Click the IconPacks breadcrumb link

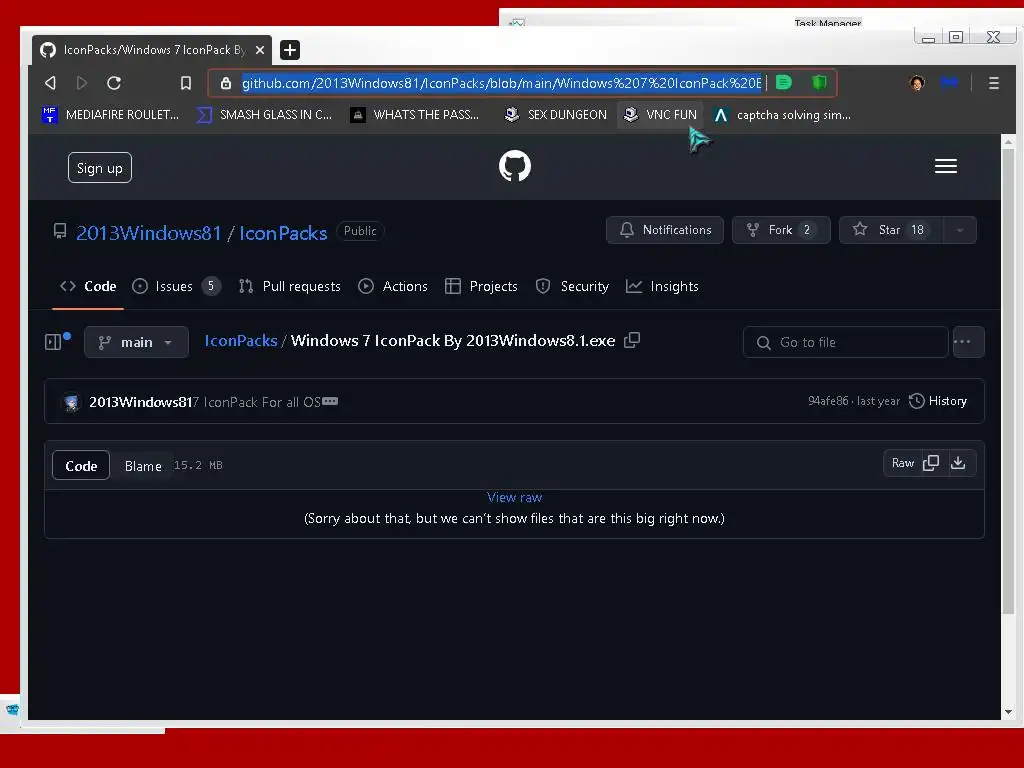coord(241,340)
